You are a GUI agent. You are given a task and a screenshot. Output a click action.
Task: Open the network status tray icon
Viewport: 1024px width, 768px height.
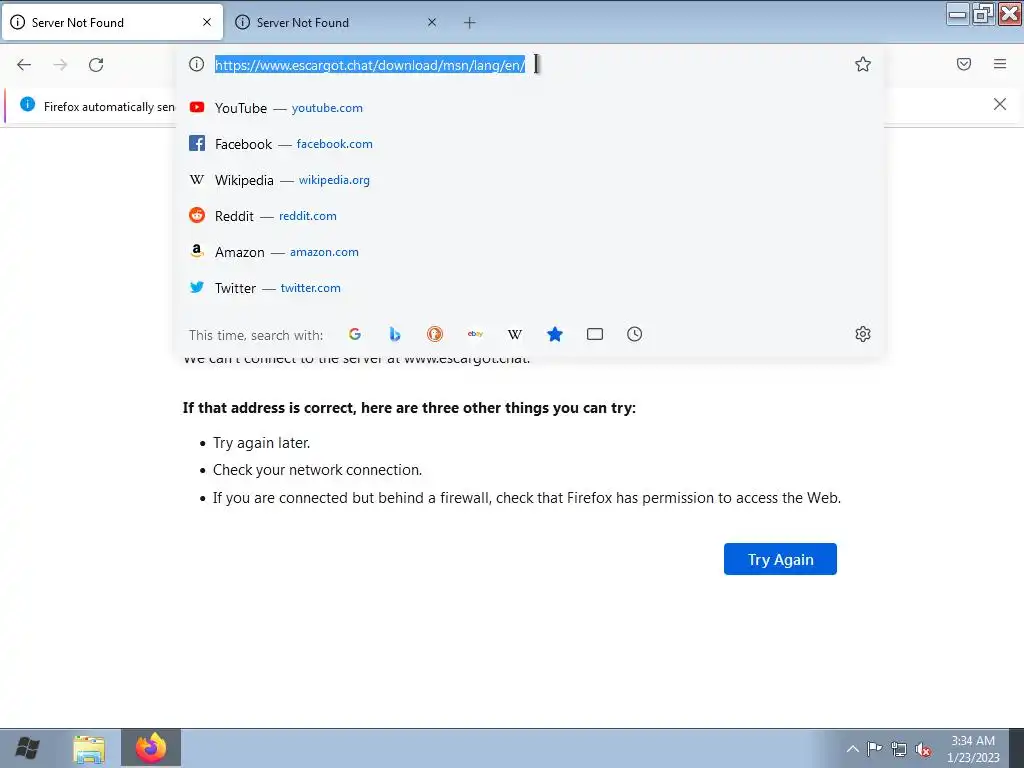pyautogui.click(x=899, y=749)
